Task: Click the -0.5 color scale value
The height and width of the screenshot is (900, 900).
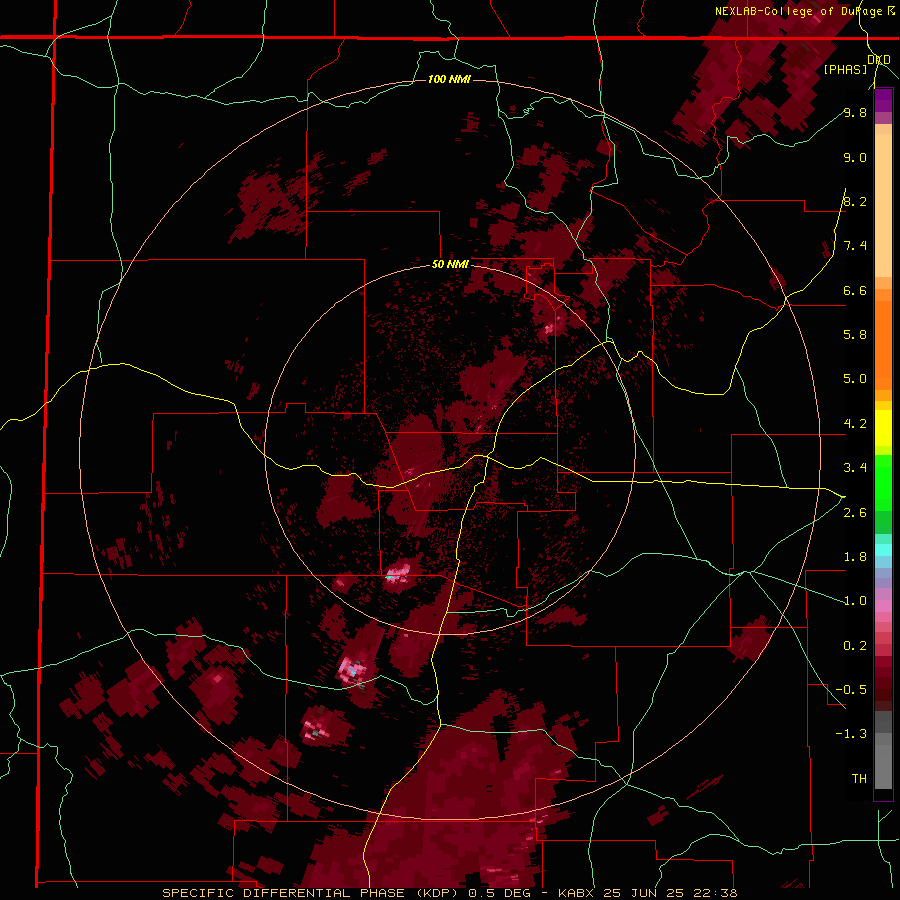Action: point(851,690)
